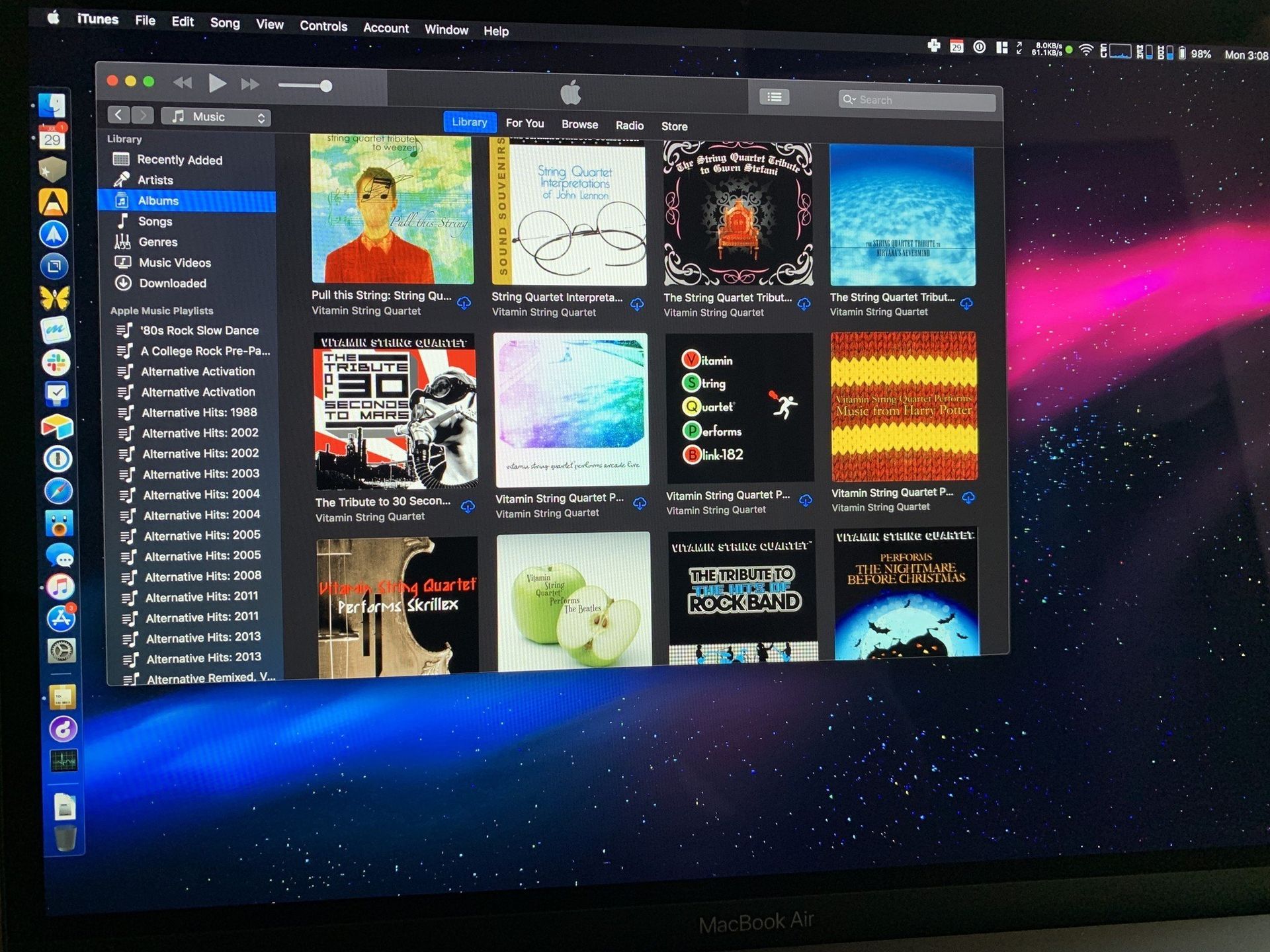1270x952 pixels.
Task: Open the Recently Added section
Action: click(179, 159)
